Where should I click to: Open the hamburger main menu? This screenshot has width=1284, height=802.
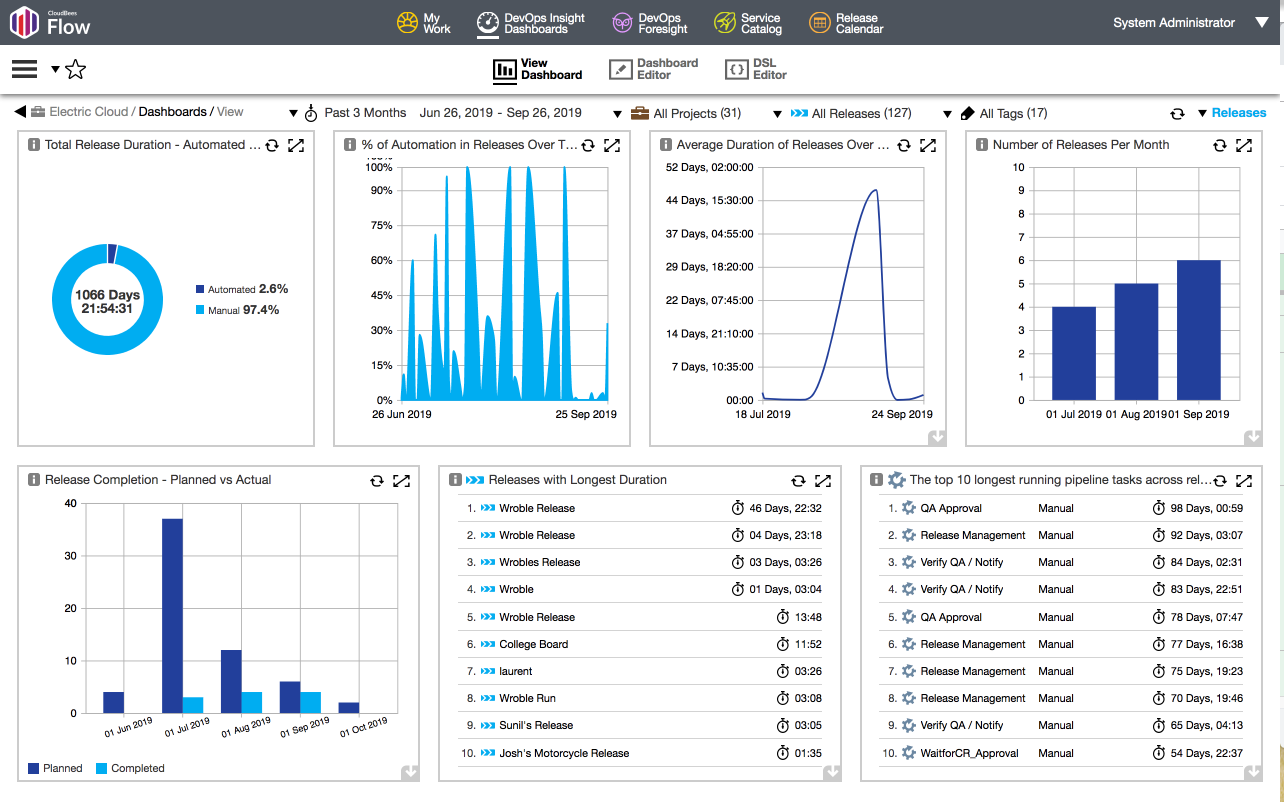pyautogui.click(x=24, y=69)
